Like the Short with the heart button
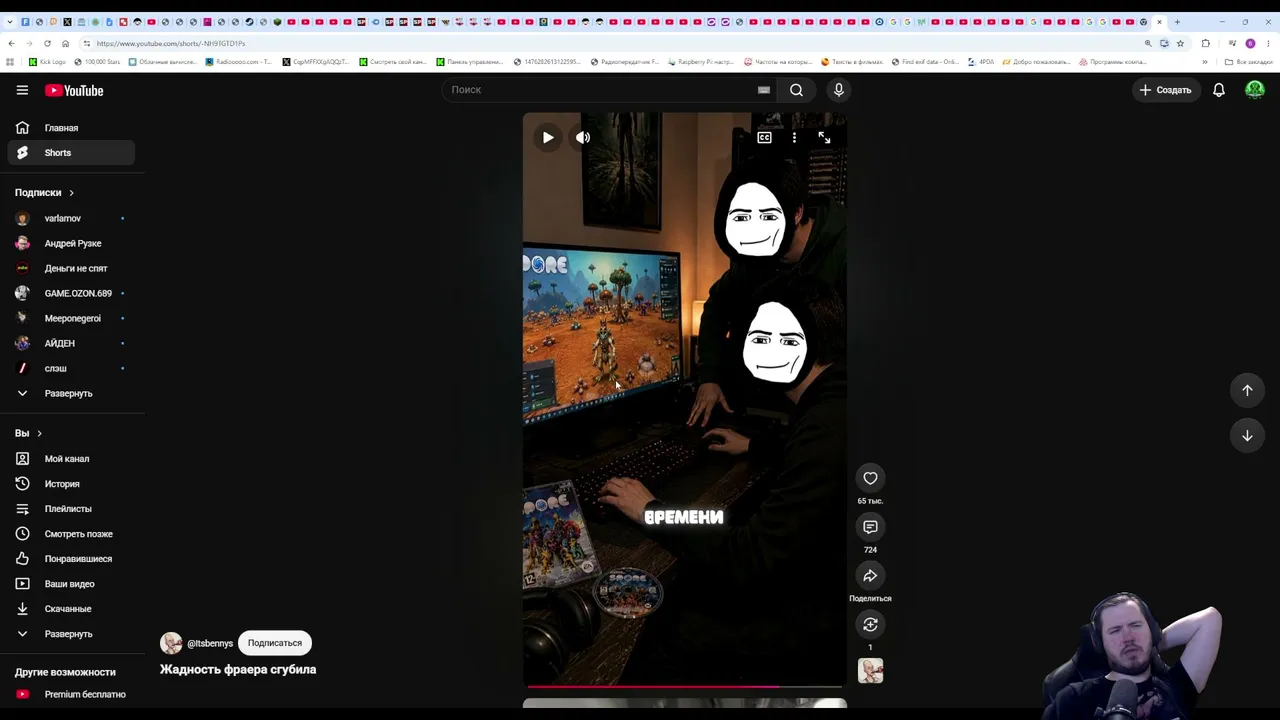The height and width of the screenshot is (720, 1280). (870, 478)
